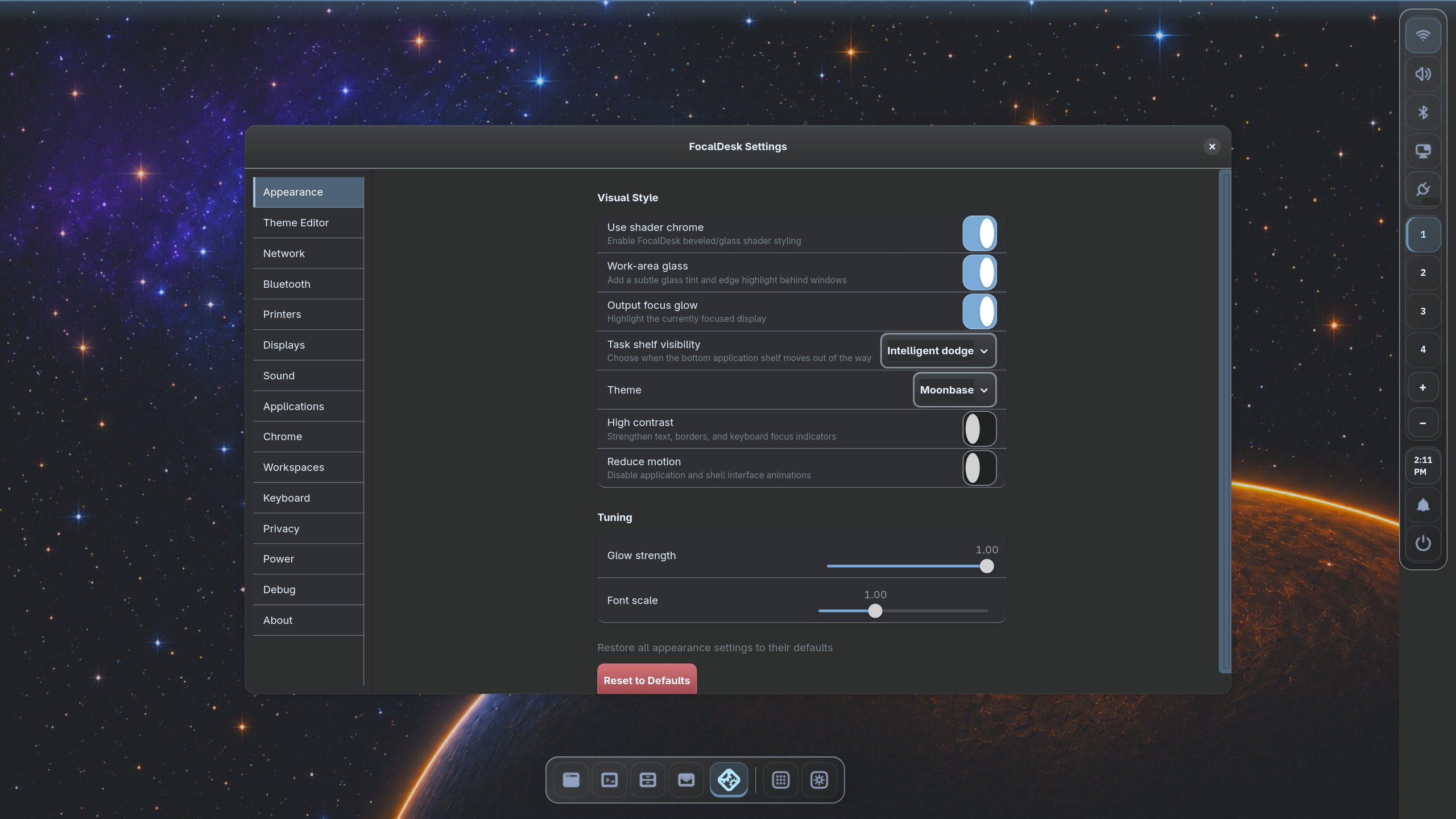Switch to Displays settings

pyautogui.click(x=308, y=345)
